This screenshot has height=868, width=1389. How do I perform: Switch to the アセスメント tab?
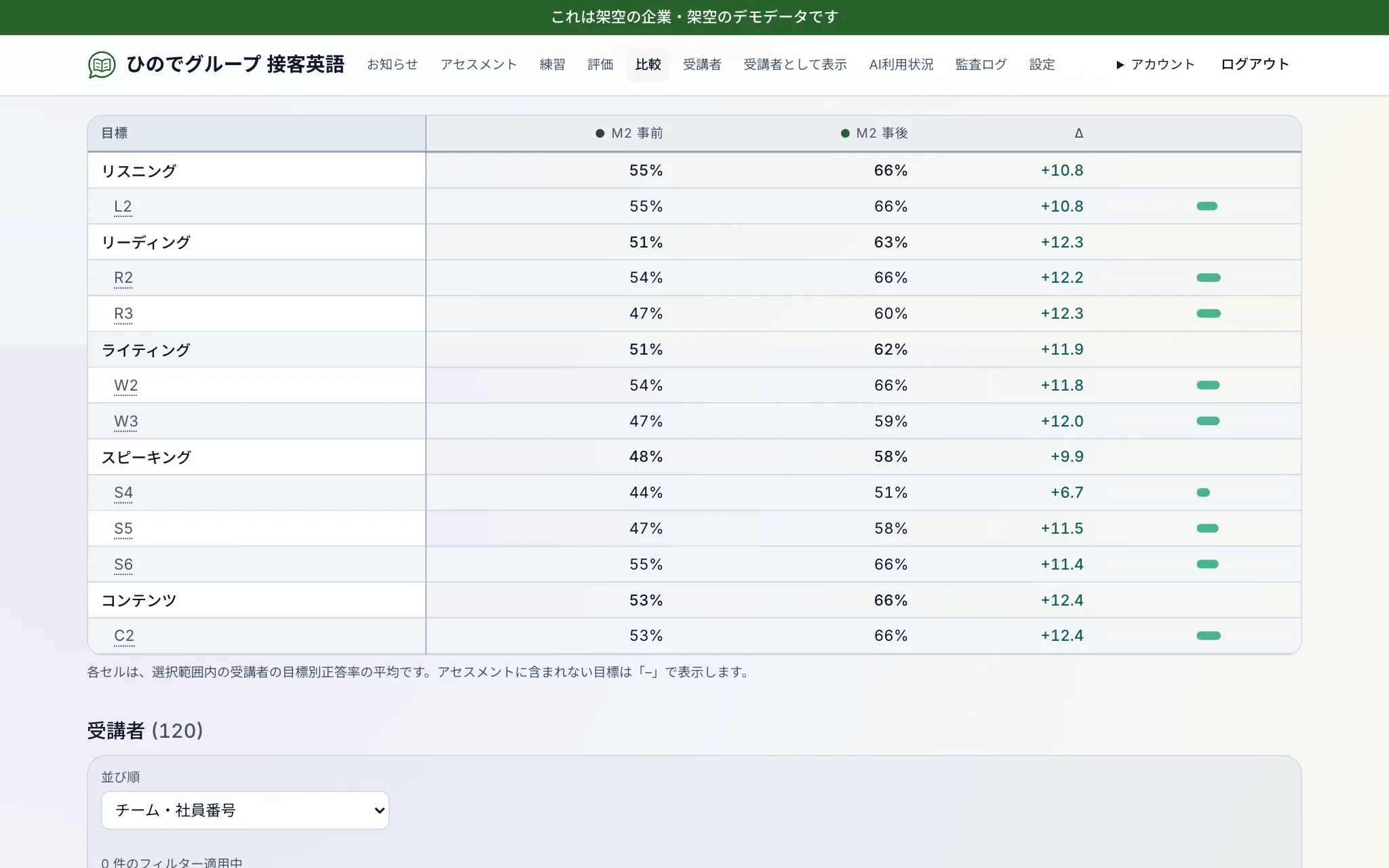point(479,65)
